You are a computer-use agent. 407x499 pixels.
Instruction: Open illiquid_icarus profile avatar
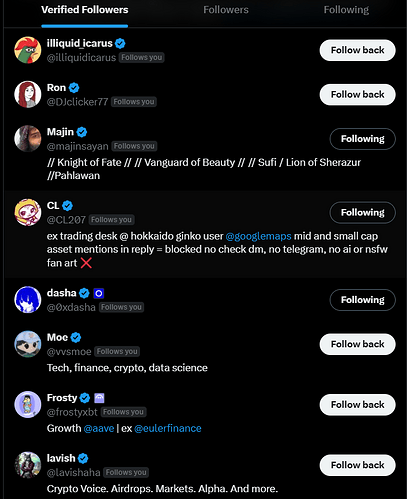28,50
